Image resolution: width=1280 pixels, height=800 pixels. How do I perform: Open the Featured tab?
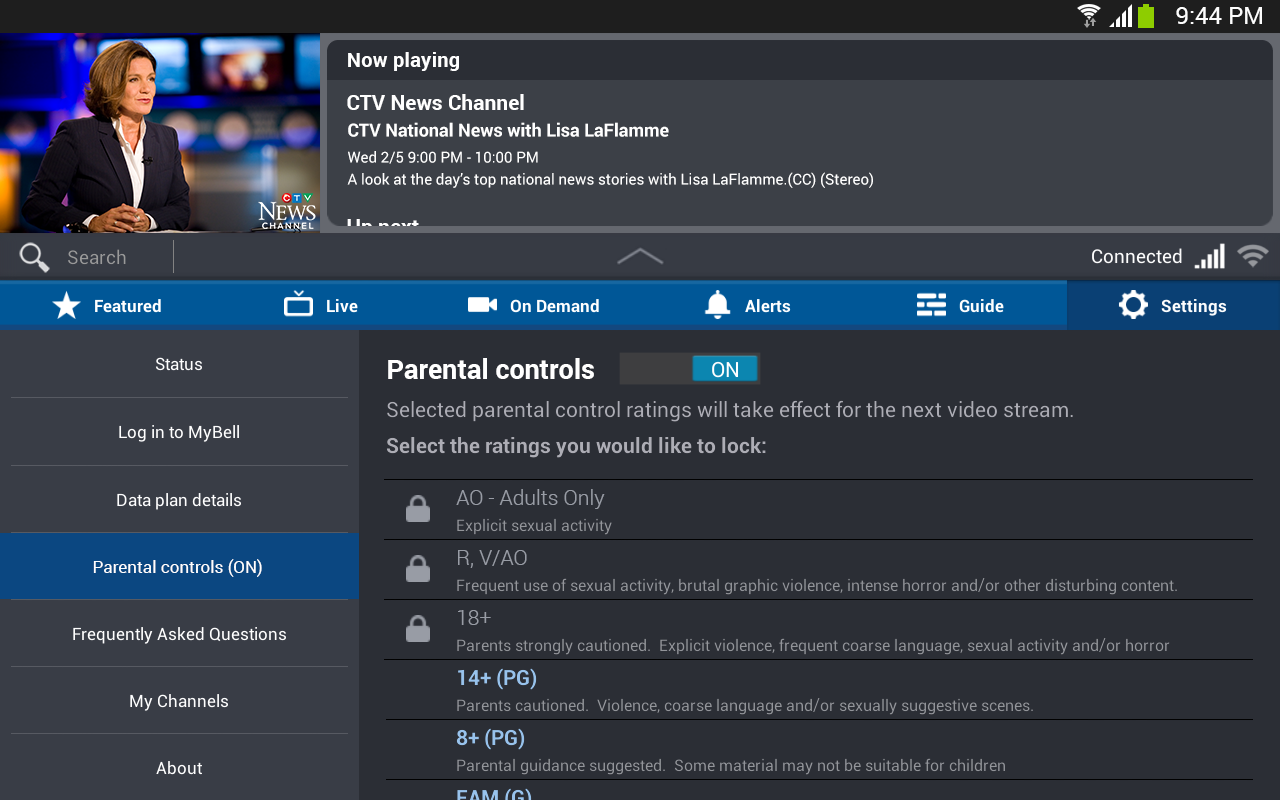107,306
